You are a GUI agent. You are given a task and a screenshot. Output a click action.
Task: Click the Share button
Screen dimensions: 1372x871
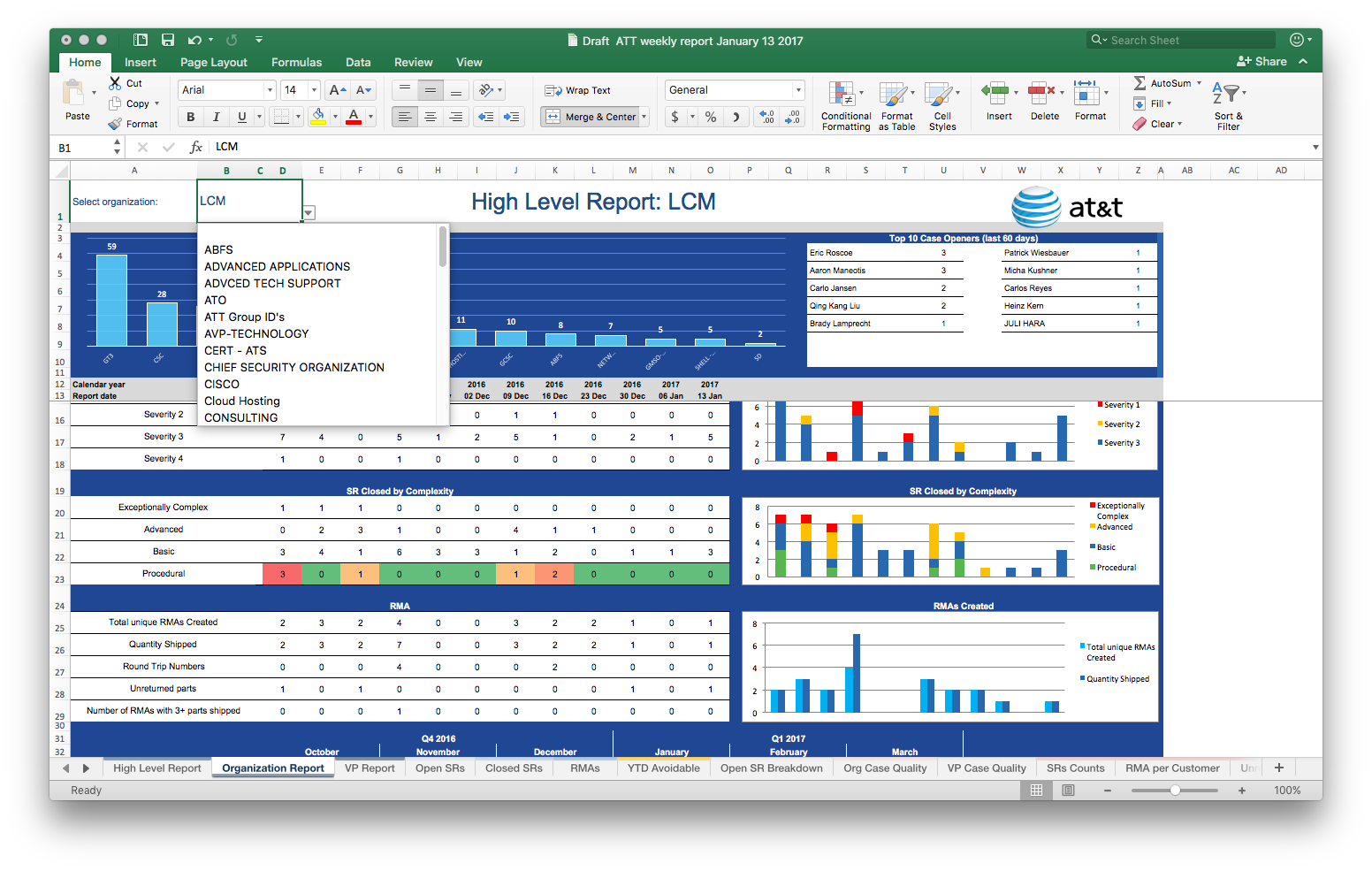(1262, 62)
